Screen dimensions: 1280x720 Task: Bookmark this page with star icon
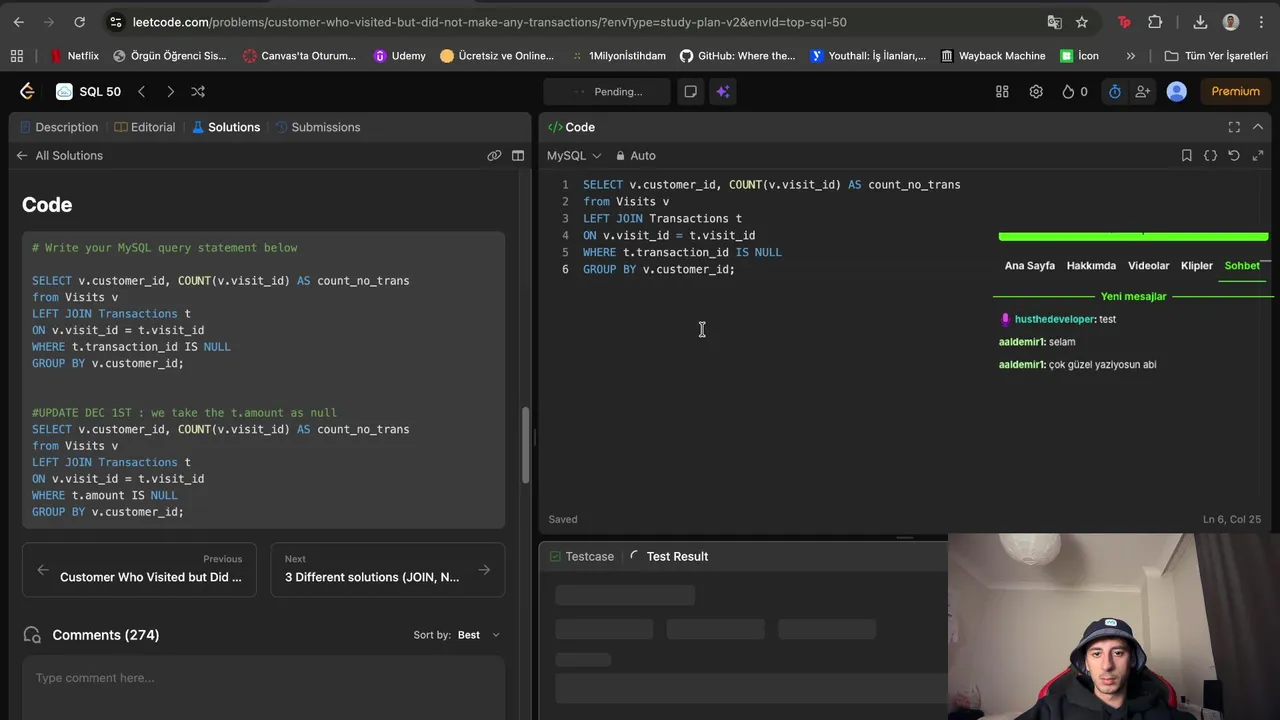pos(1082,22)
